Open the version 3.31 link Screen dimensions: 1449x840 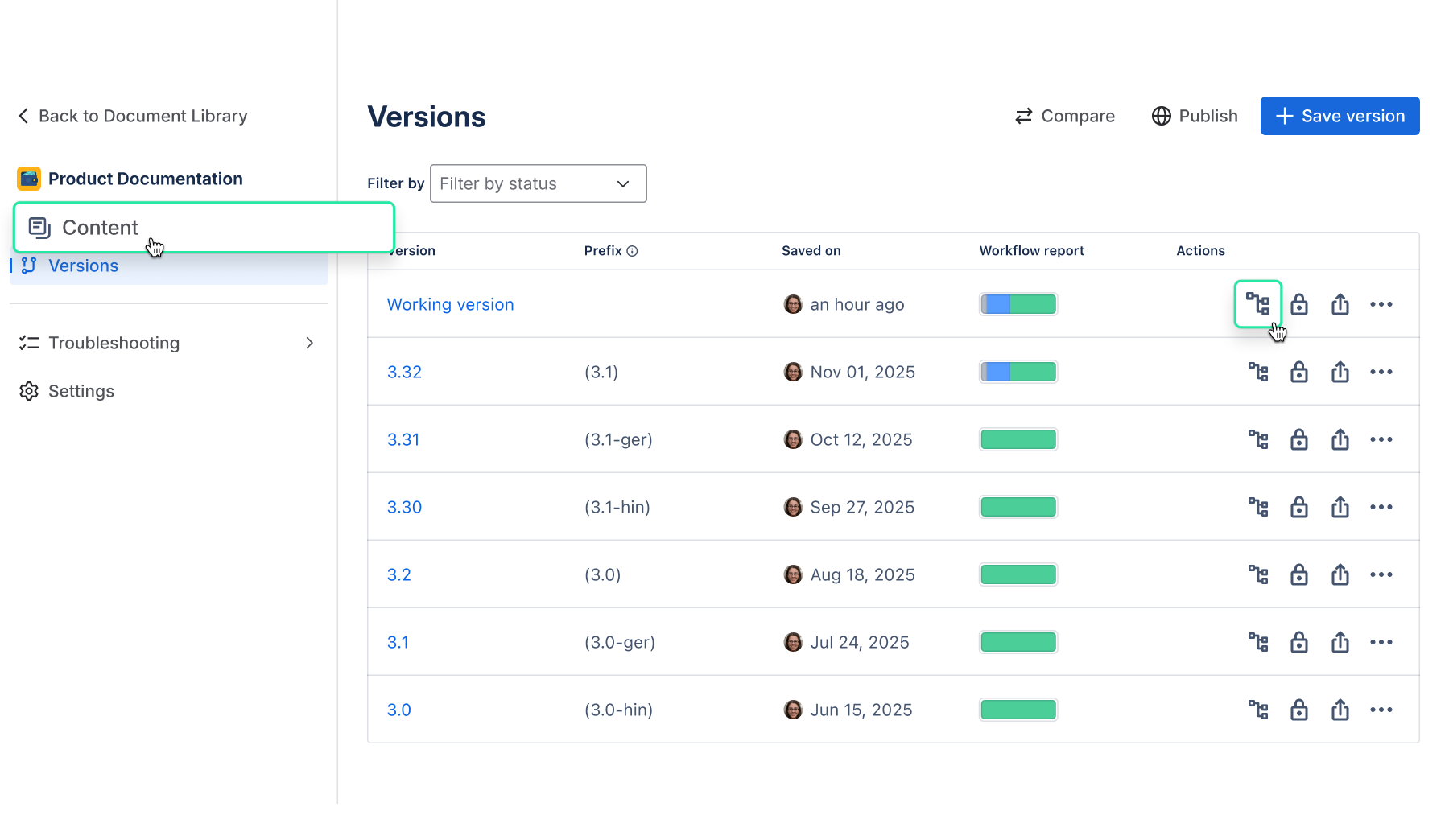click(x=403, y=439)
